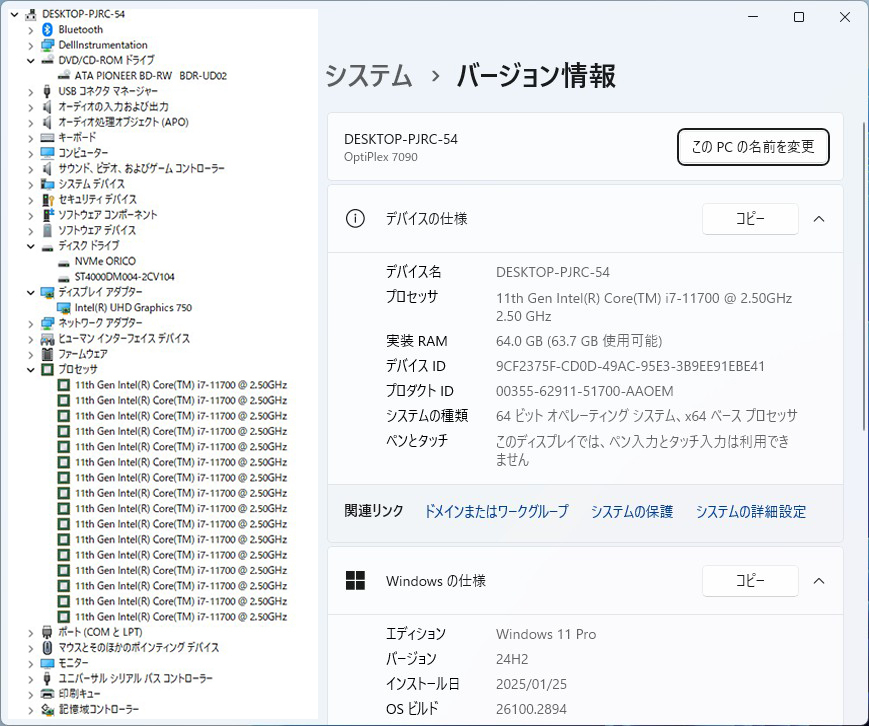The width and height of the screenshot is (869, 726).
Task: Click the 記憶域コントローラー icon
Action: 48,709
